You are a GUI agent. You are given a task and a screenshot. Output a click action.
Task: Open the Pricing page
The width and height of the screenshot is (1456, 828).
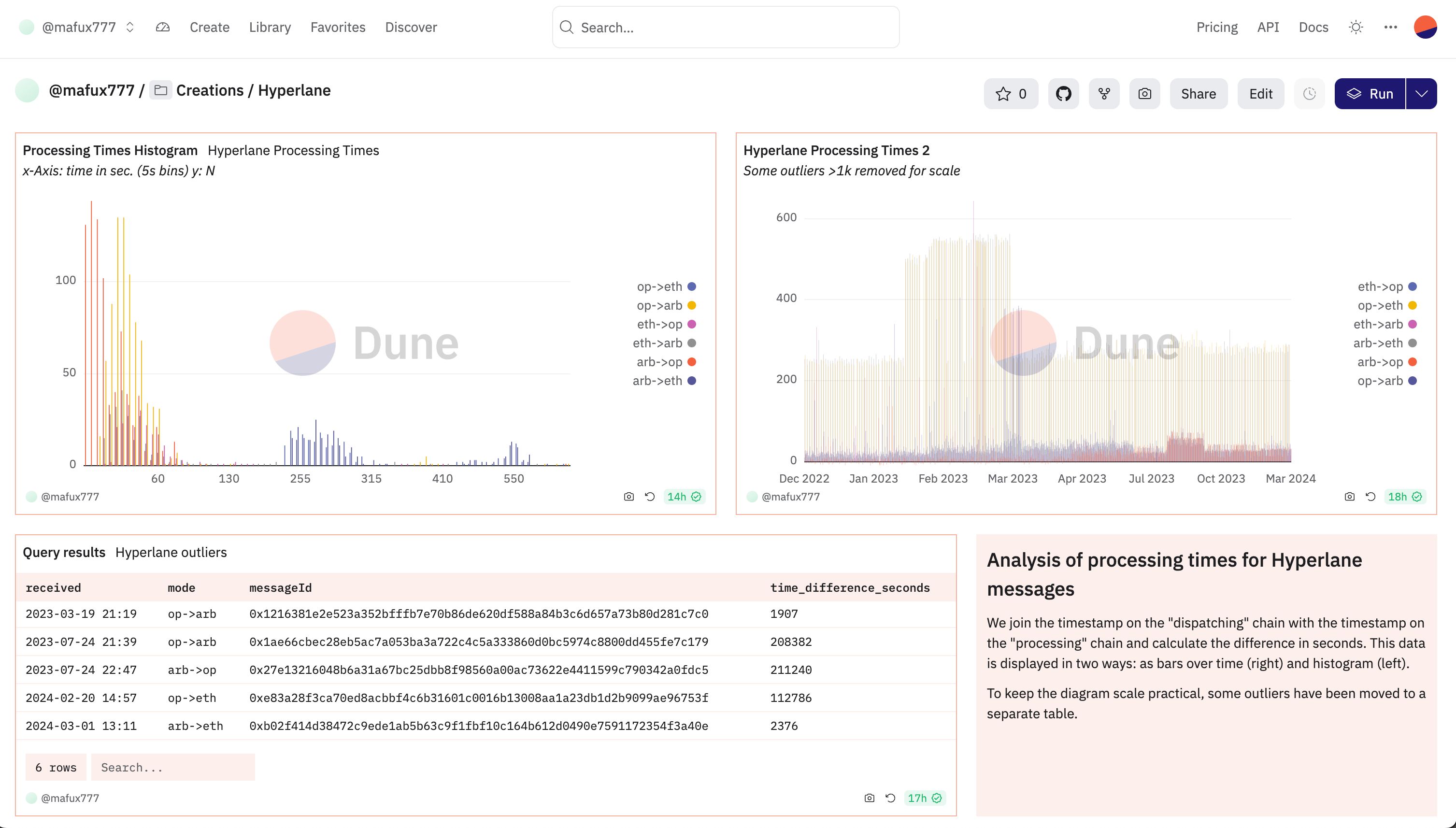[x=1217, y=28]
